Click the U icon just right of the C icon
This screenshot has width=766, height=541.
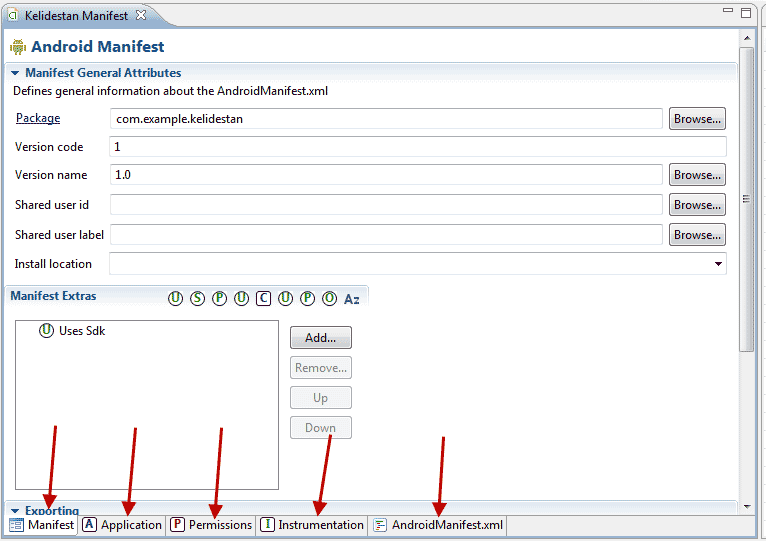(x=285, y=298)
